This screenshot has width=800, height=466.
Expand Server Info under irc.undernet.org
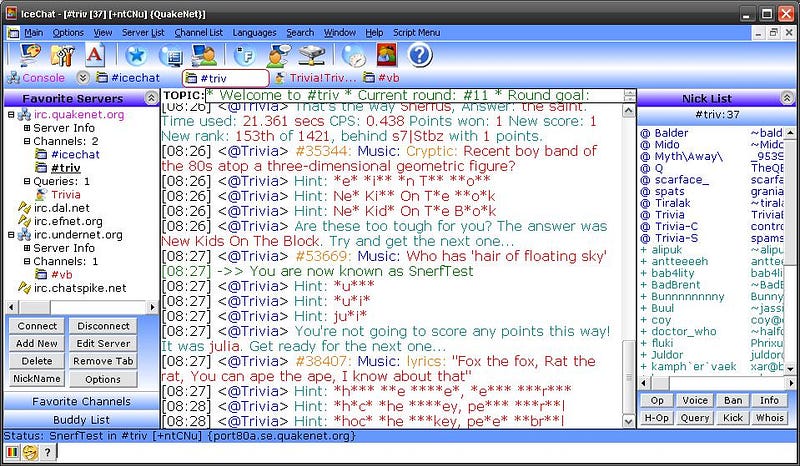coord(28,248)
